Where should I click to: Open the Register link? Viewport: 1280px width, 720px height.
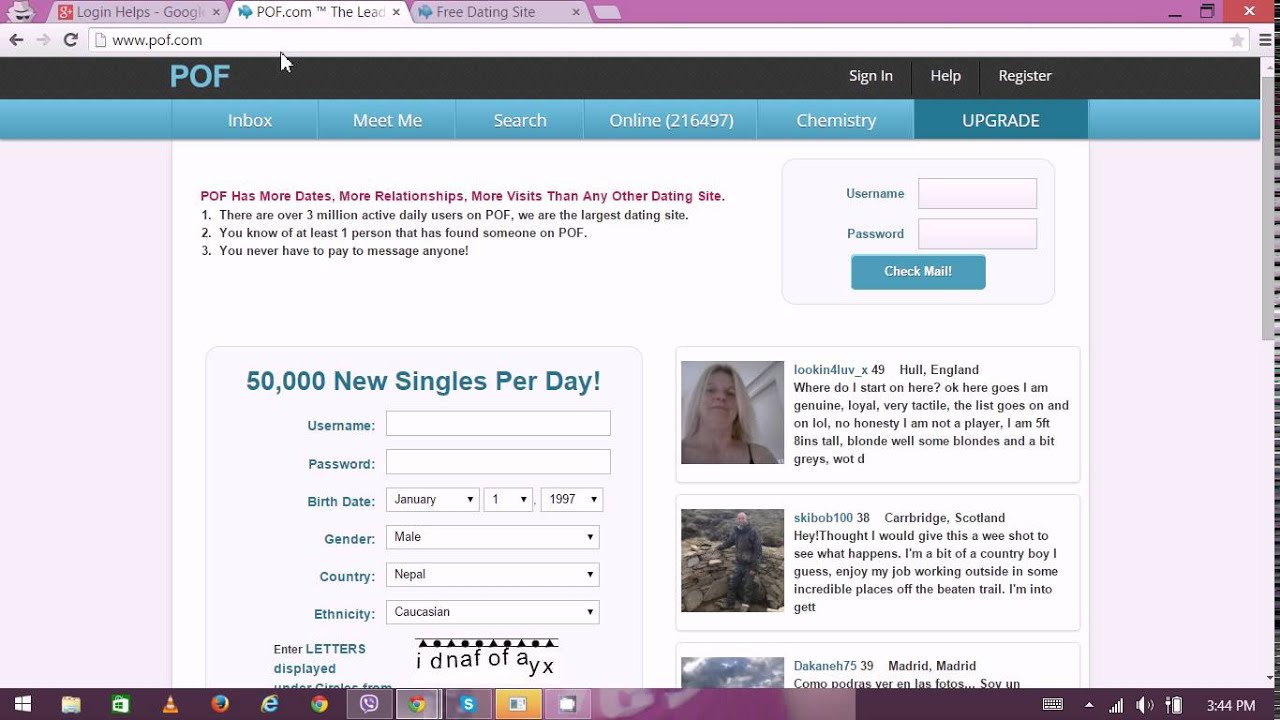(x=1025, y=76)
